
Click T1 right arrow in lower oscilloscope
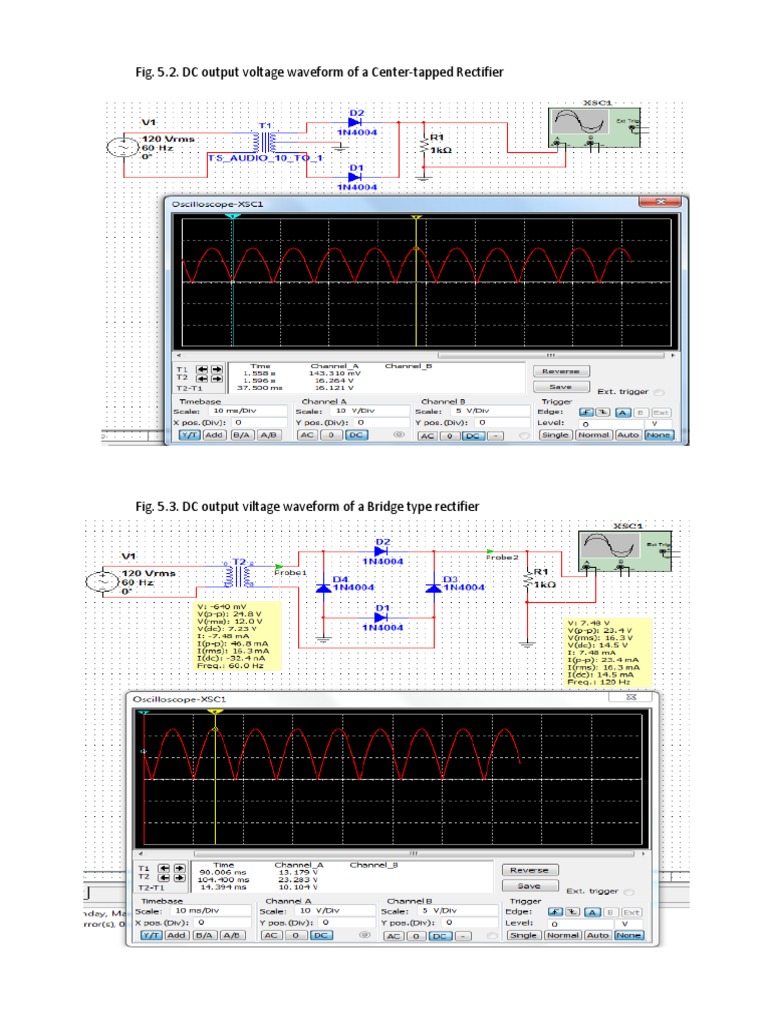(179, 869)
